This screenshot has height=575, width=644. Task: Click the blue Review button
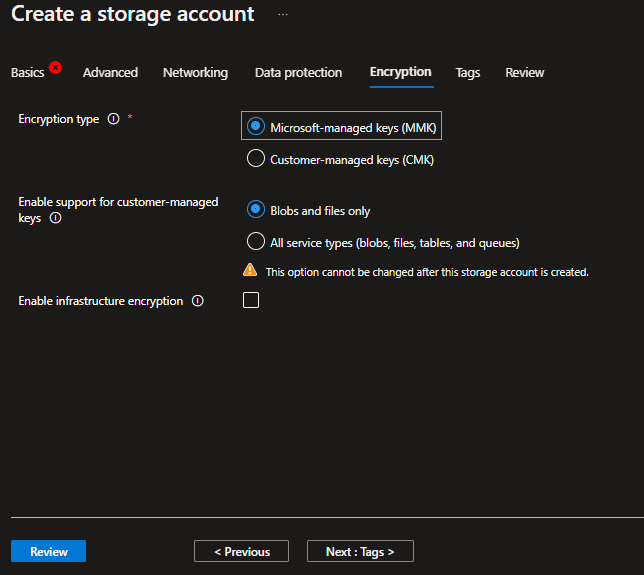48,551
